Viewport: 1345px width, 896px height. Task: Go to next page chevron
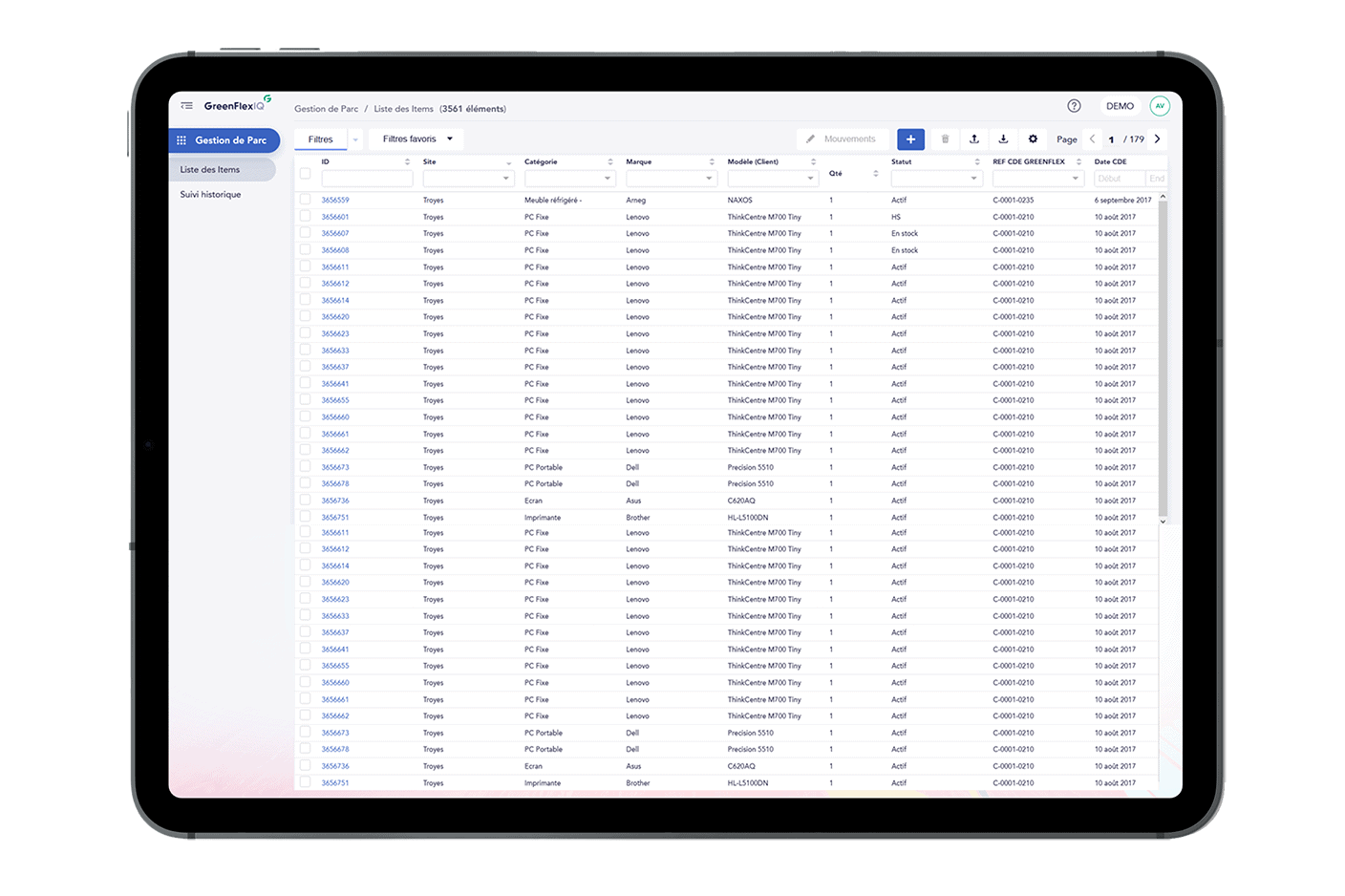tap(1157, 139)
